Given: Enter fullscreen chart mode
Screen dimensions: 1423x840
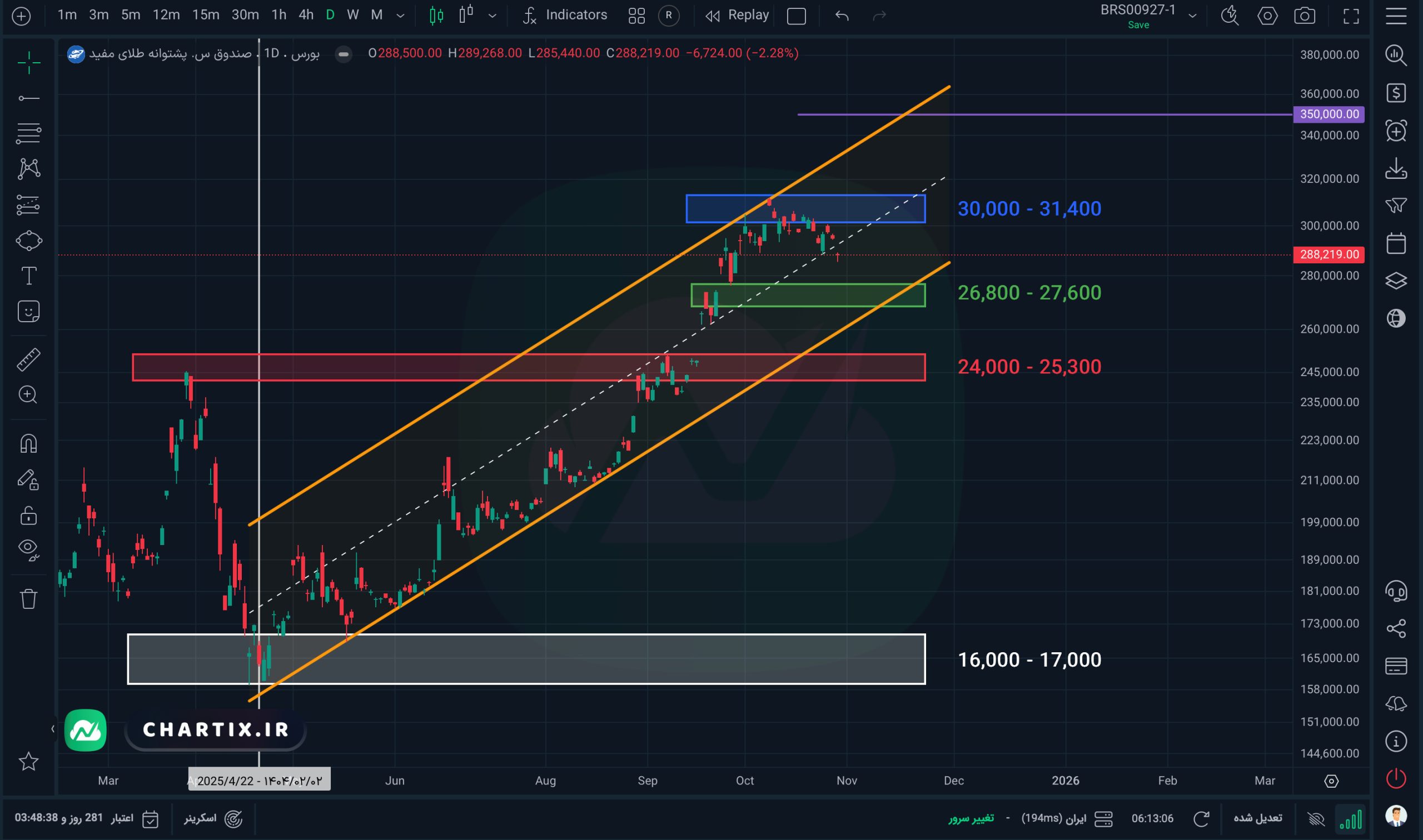Looking at the screenshot, I should pos(1351,16).
